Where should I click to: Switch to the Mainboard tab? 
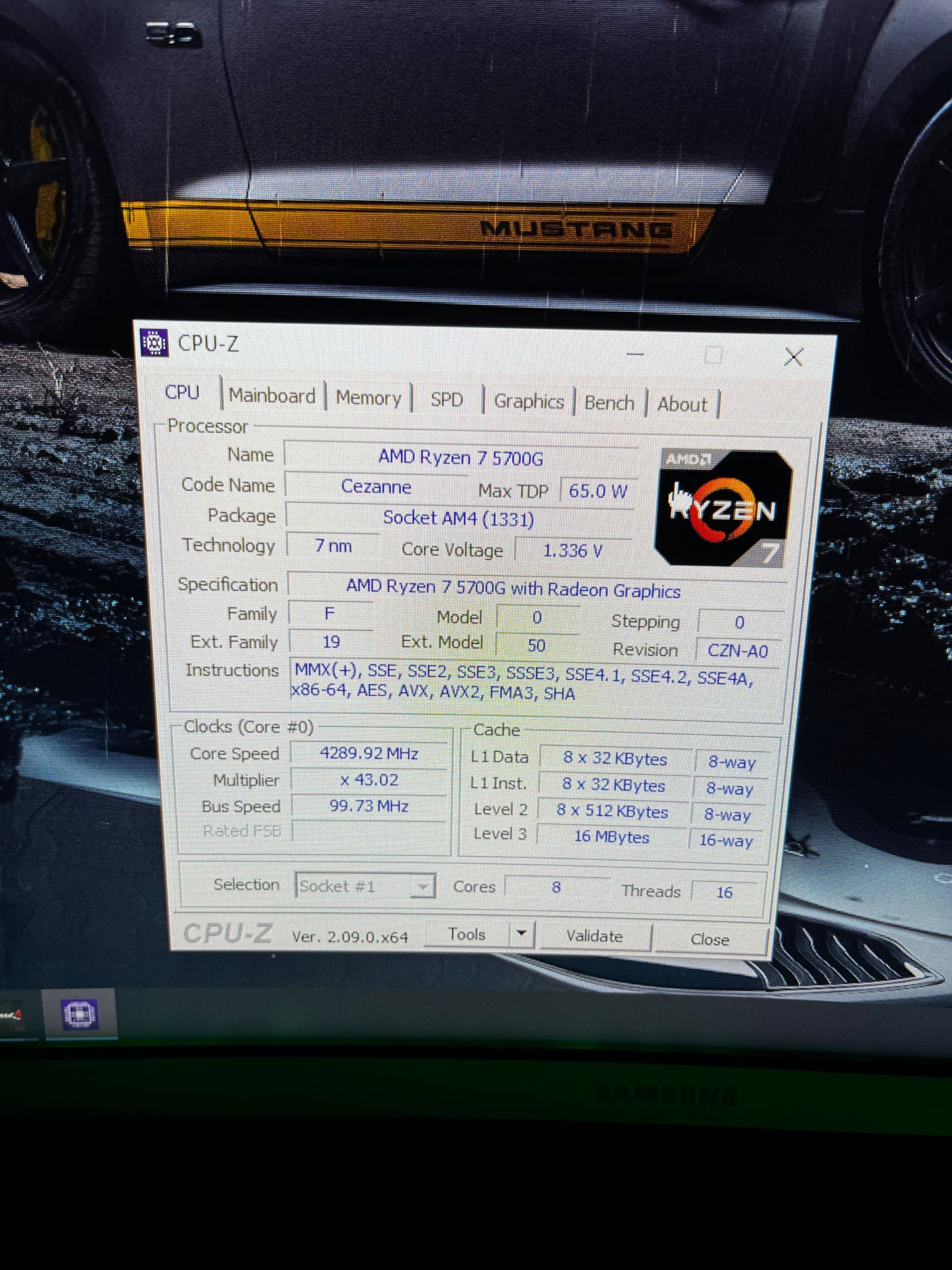click(272, 396)
